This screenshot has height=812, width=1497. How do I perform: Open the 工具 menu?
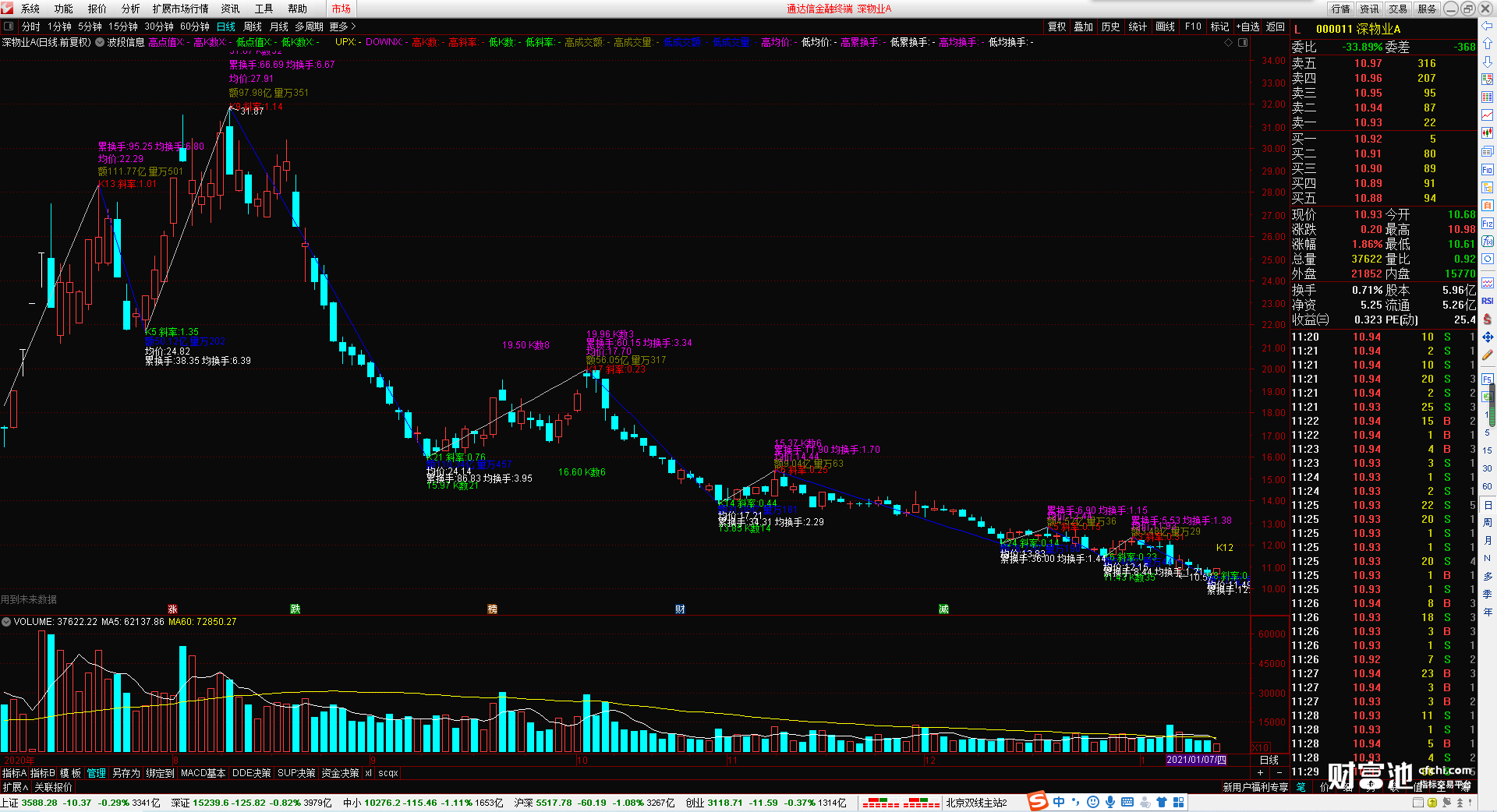point(264,9)
